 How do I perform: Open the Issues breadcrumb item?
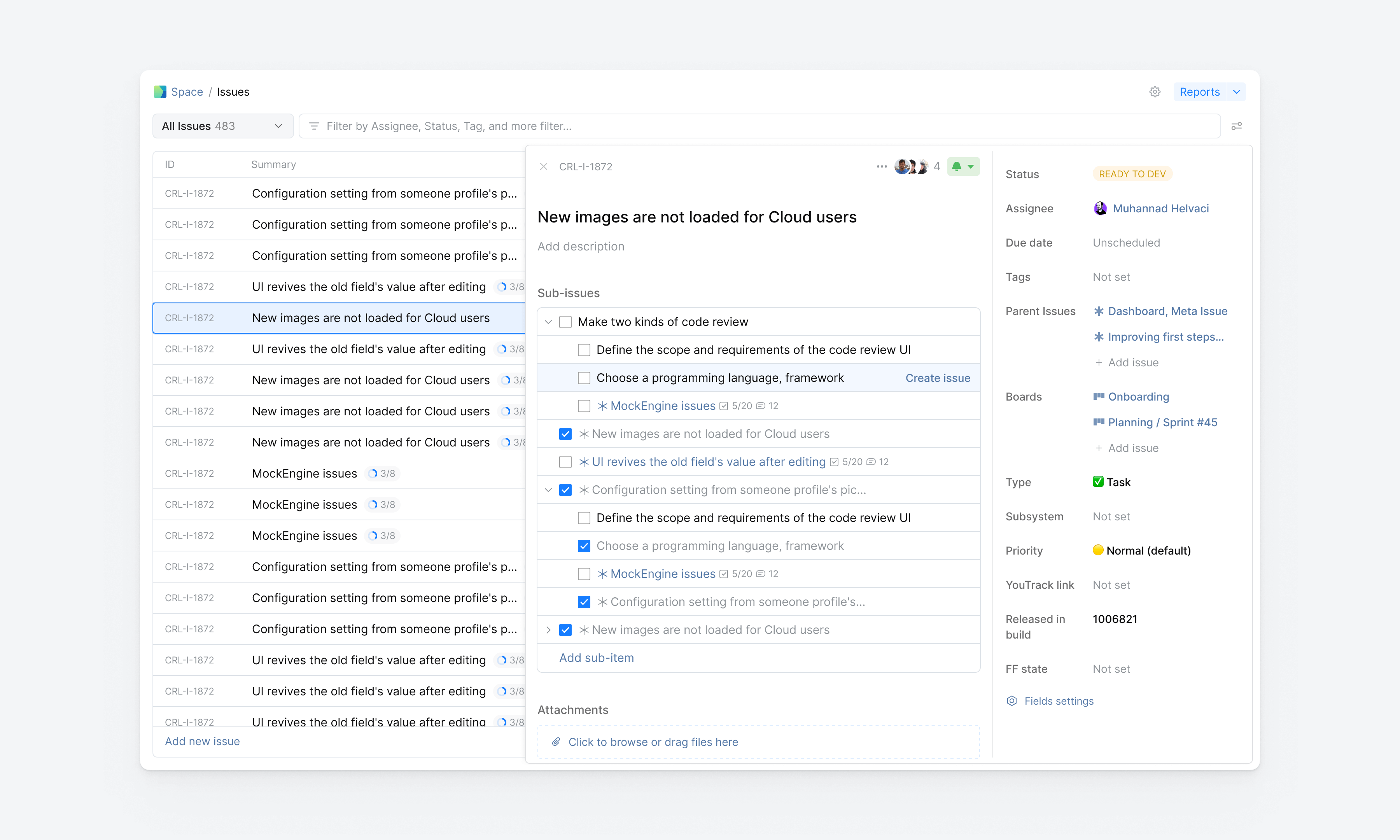233,92
